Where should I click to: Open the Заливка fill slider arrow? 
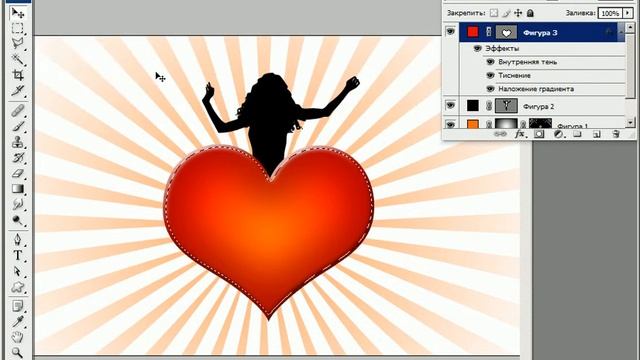click(628, 13)
